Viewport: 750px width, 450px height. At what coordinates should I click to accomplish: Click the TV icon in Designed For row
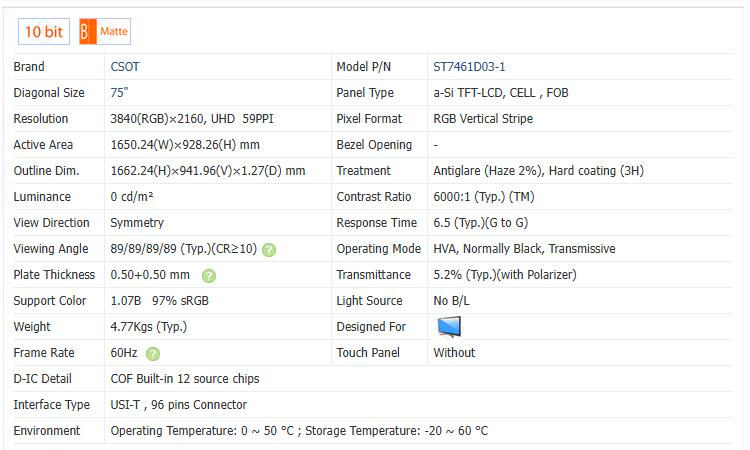click(450, 327)
